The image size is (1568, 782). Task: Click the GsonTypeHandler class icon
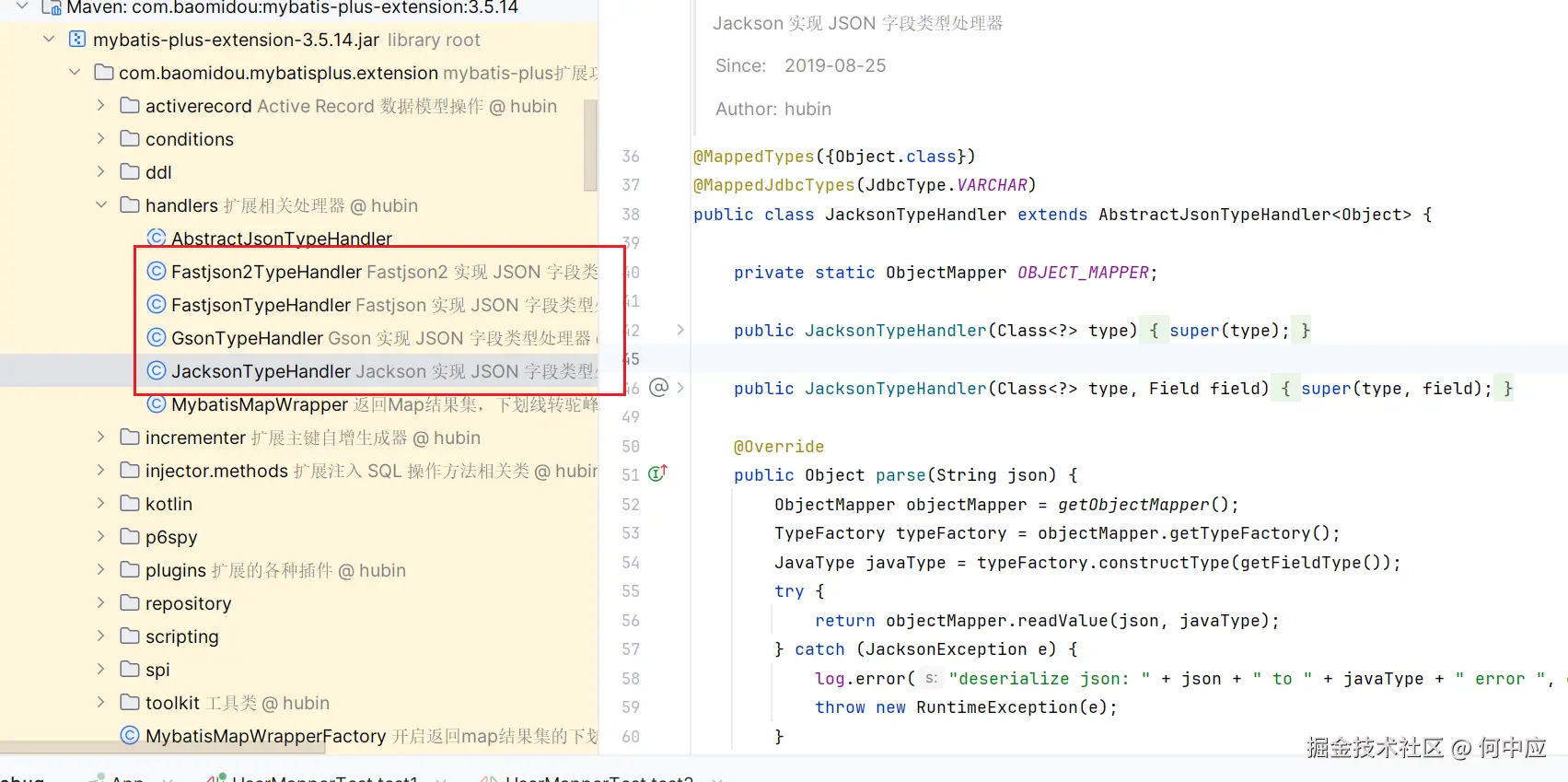157,338
